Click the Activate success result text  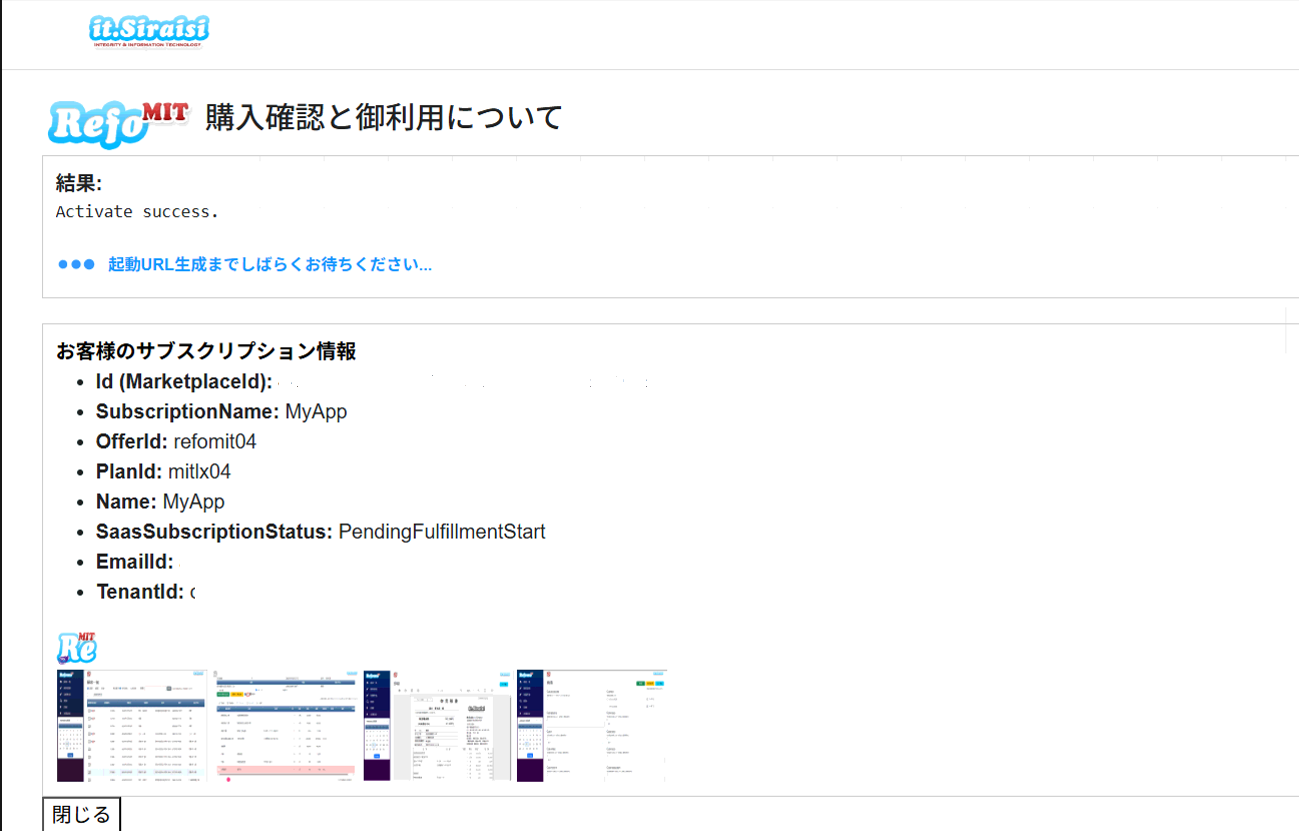(x=137, y=212)
